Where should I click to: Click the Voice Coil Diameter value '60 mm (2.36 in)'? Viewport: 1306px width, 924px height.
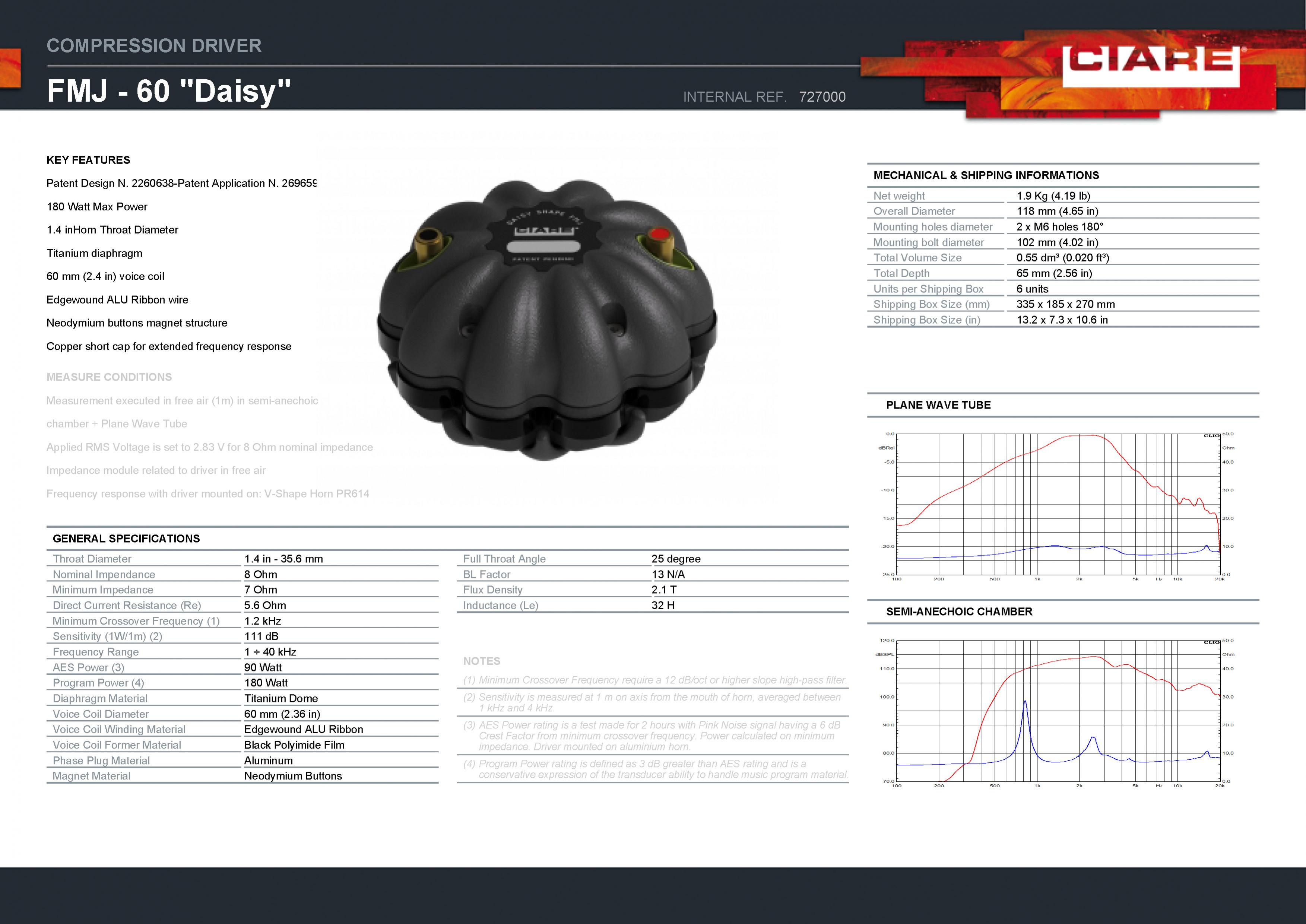(282, 714)
